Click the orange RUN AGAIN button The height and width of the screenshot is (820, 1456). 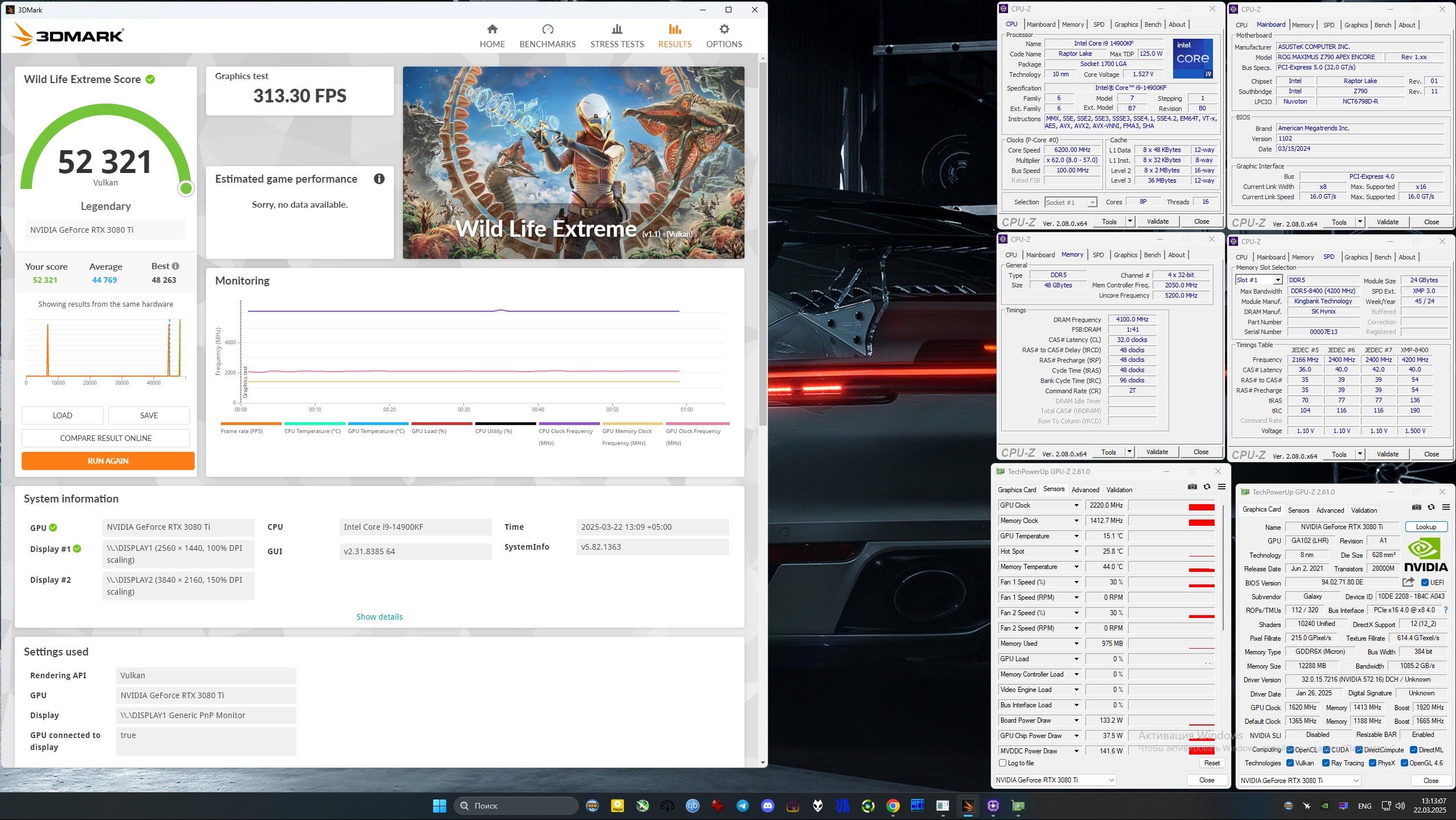(108, 461)
